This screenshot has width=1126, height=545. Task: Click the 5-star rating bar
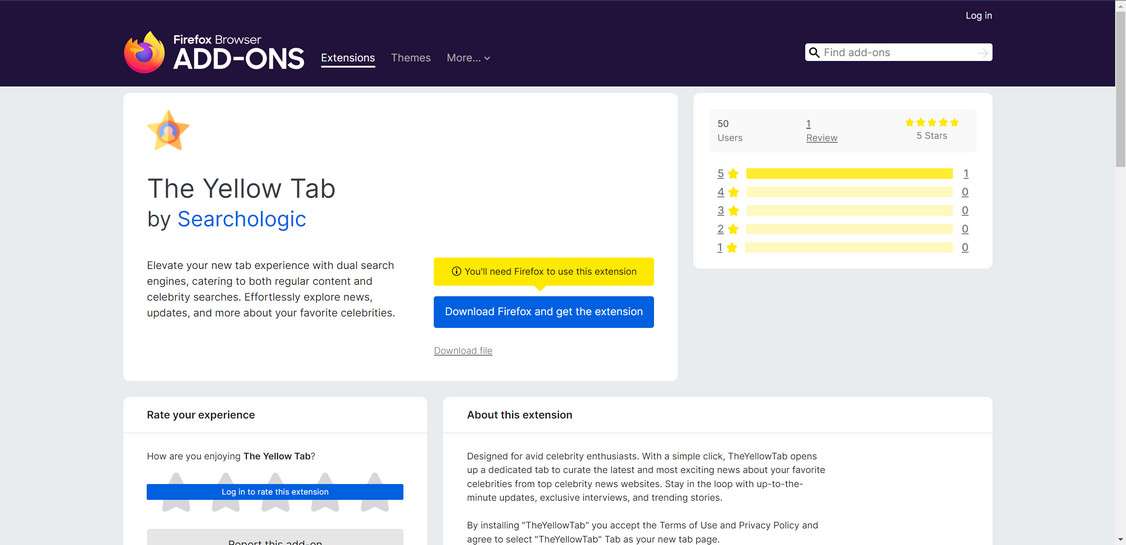point(849,174)
